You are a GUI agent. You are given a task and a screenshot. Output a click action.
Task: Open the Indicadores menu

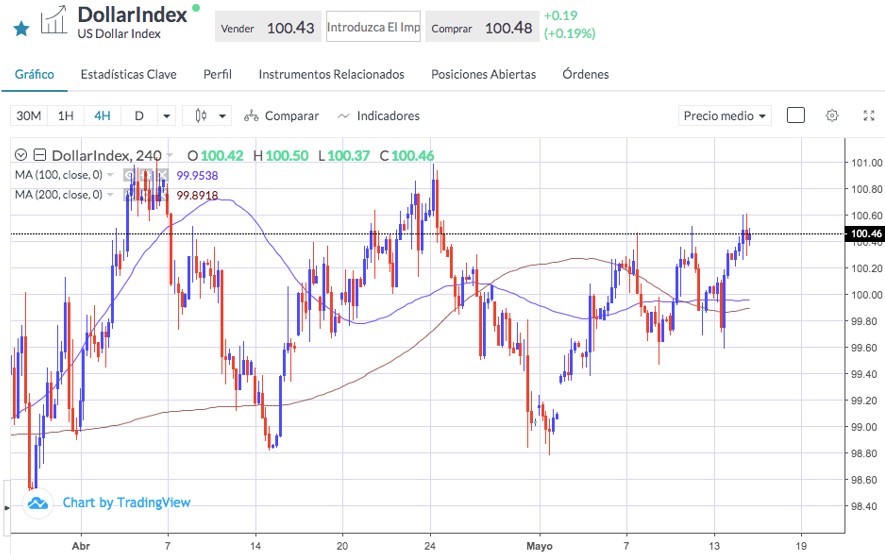click(x=379, y=116)
